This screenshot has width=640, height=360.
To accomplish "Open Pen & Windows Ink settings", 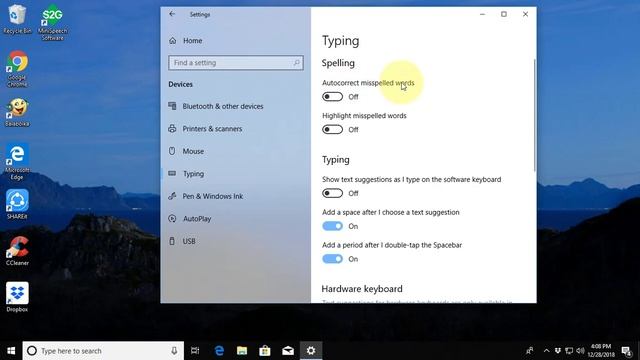I will [206, 196].
